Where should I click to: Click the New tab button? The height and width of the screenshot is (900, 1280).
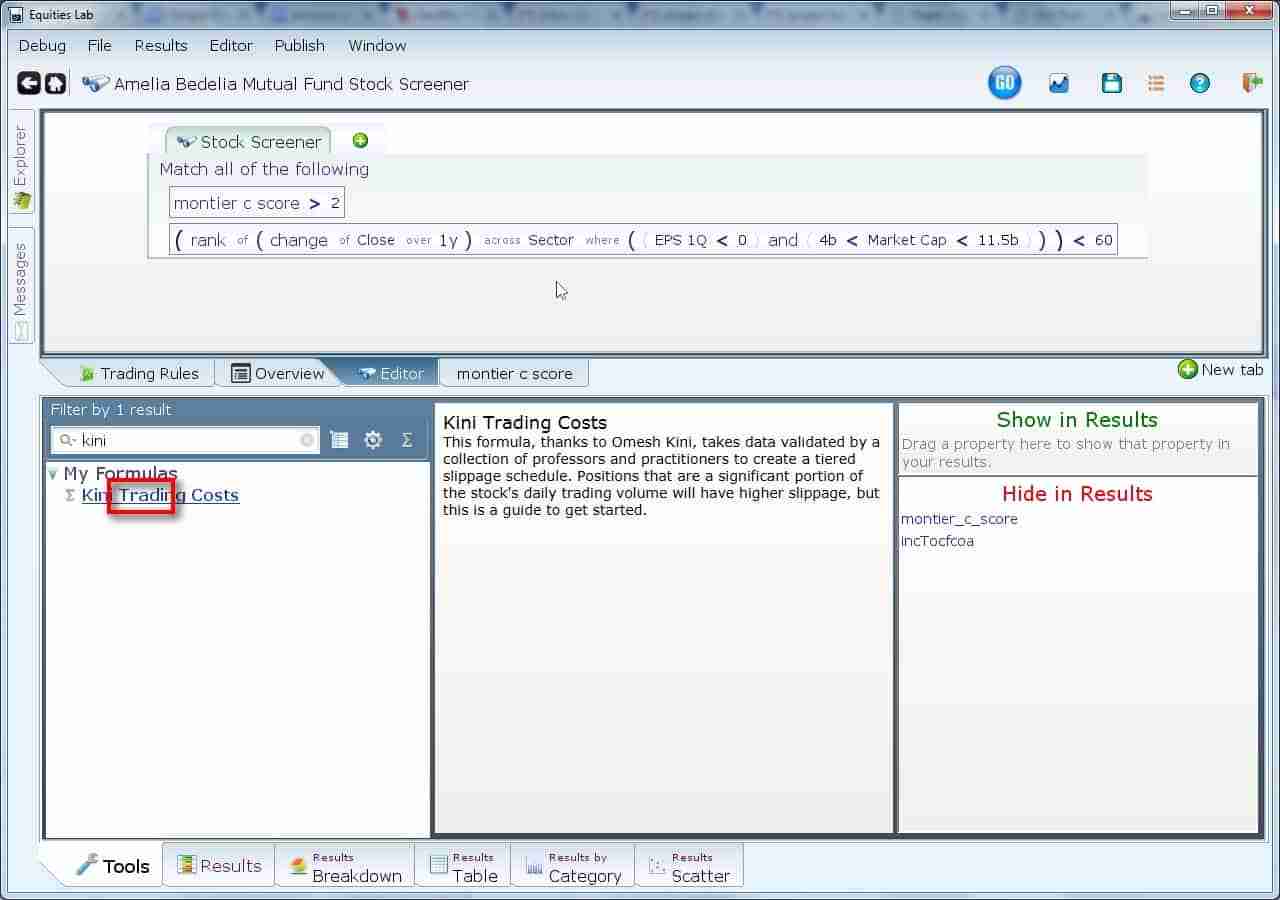pyautogui.click(x=1220, y=370)
